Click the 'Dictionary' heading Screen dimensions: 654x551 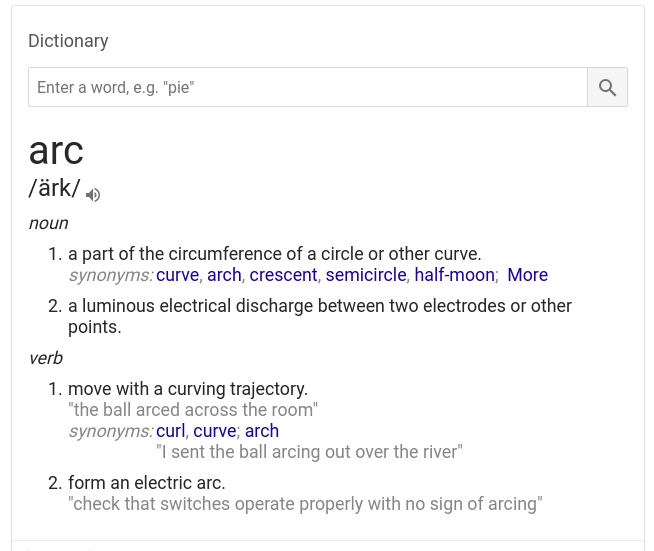point(68,41)
